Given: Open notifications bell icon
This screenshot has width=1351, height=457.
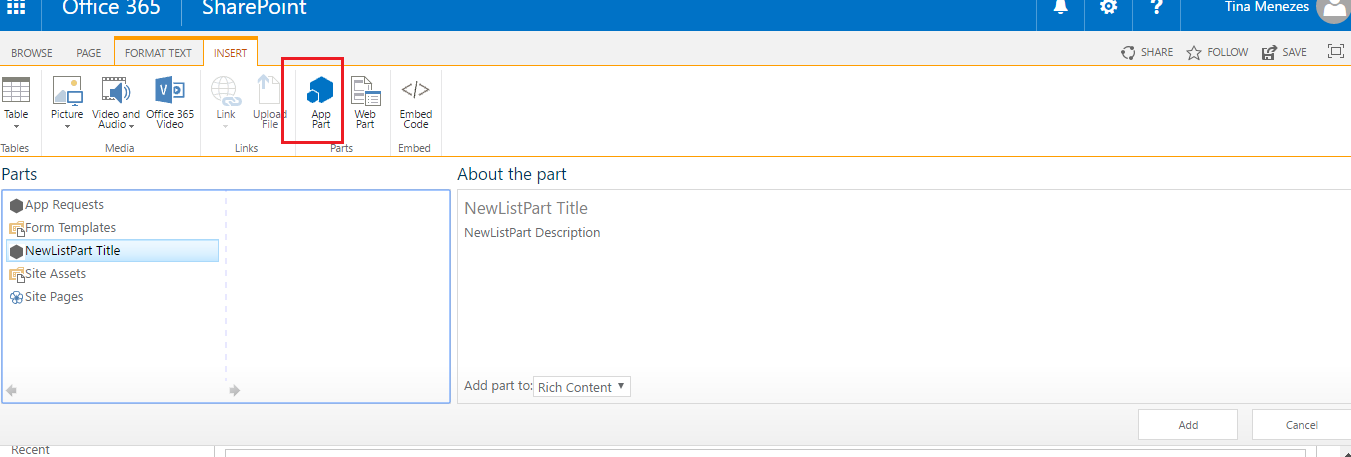Looking at the screenshot, I should (x=1061, y=8).
